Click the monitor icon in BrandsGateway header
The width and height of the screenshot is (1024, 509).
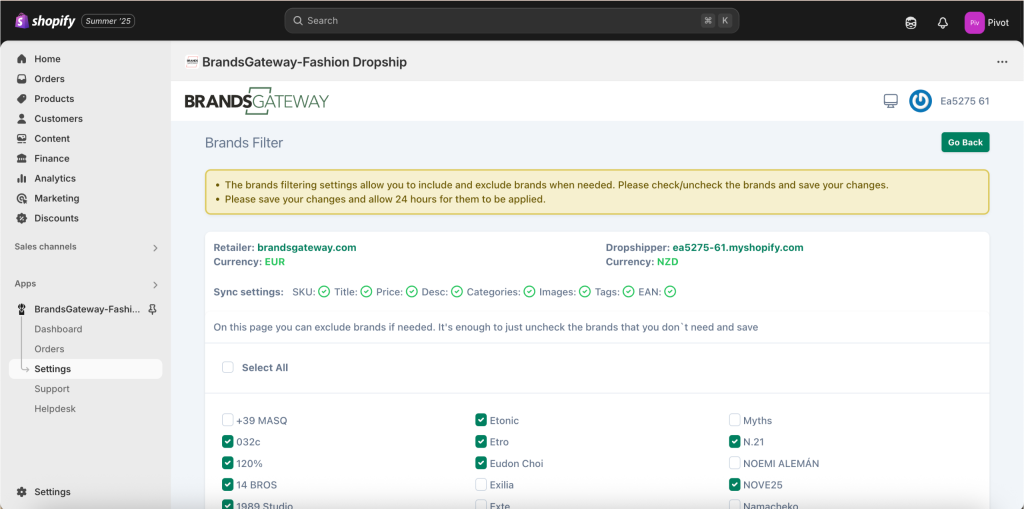[890, 101]
